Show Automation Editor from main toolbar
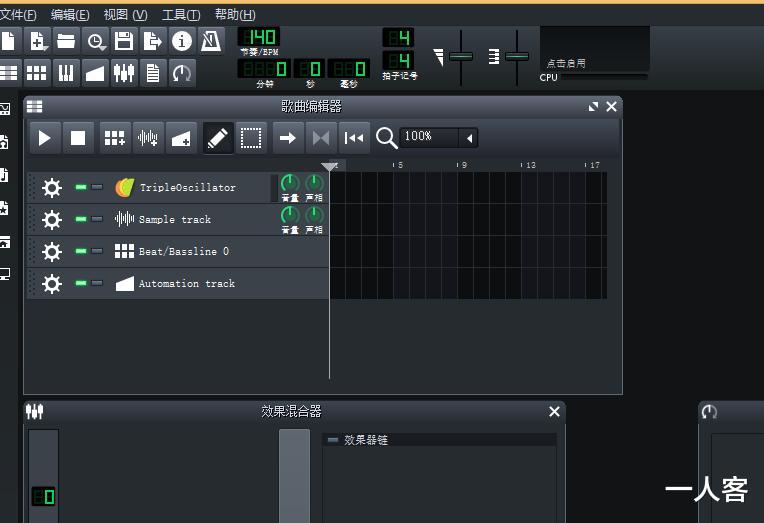 coord(95,73)
